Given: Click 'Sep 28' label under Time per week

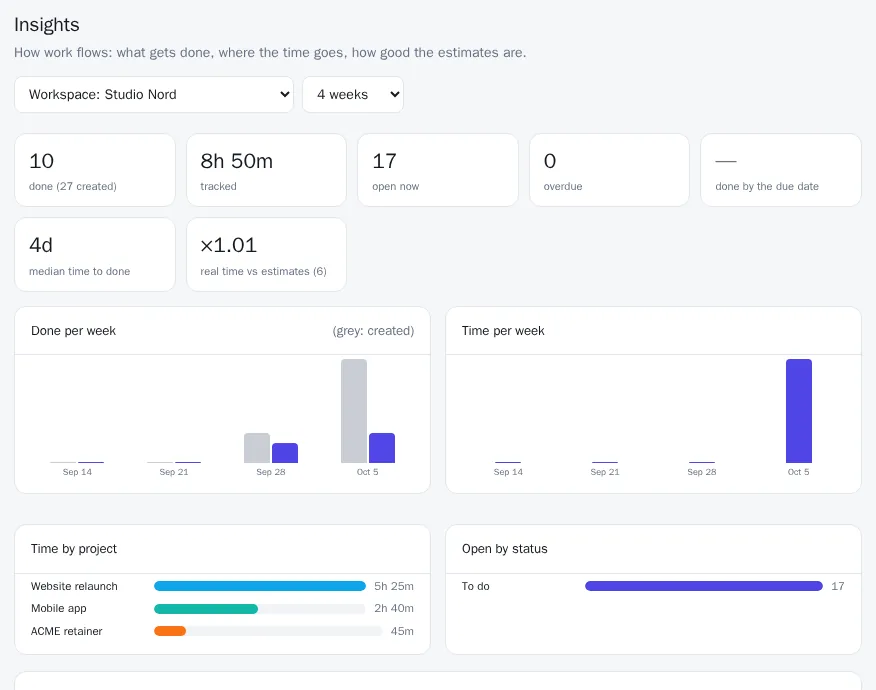Looking at the screenshot, I should (702, 472).
